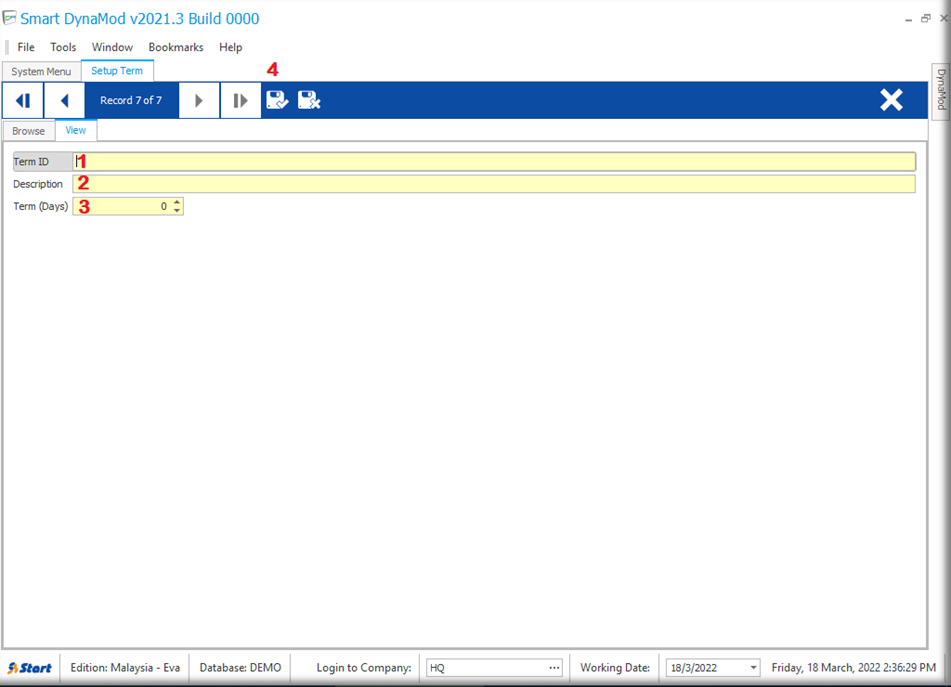Expand the Working Date dropdown
The width and height of the screenshot is (951, 687).
(x=752, y=668)
